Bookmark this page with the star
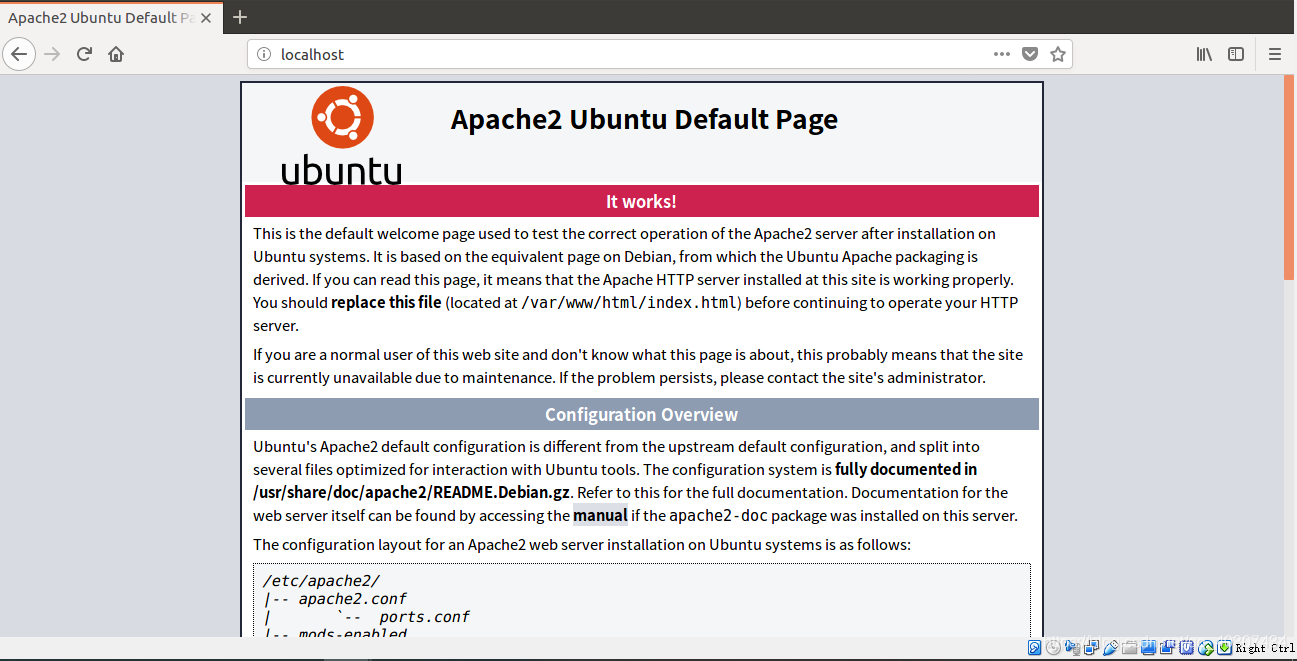 coord(1058,53)
